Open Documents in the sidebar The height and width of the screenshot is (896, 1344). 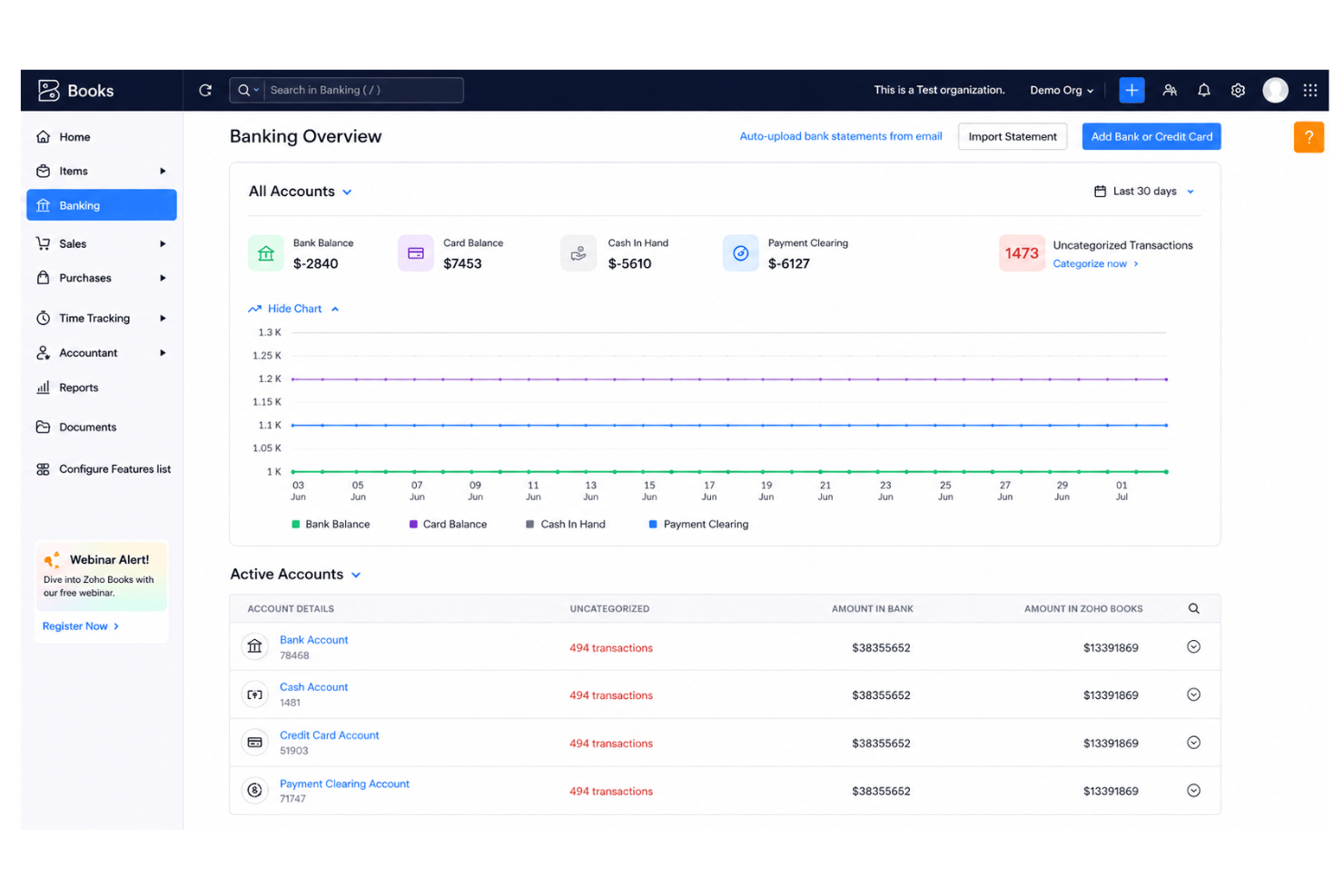[101, 427]
